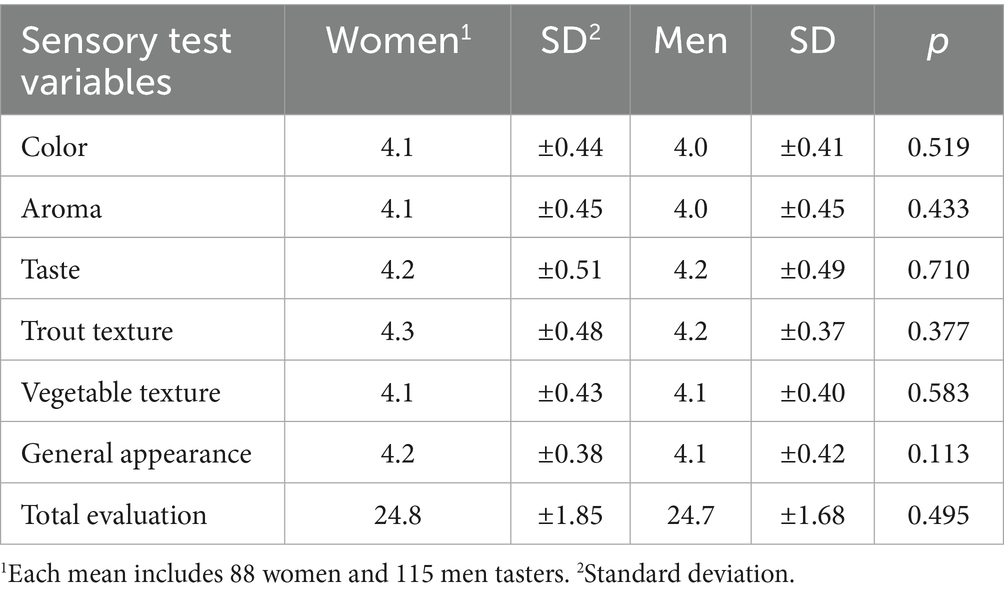Select the Aroma row label
Viewport: 1004px width, 596px height.
pos(61,208)
